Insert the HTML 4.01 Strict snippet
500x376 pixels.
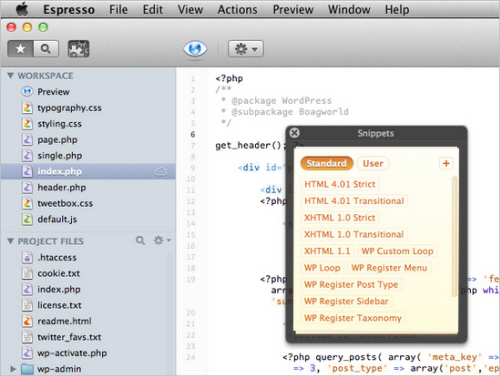(x=340, y=184)
